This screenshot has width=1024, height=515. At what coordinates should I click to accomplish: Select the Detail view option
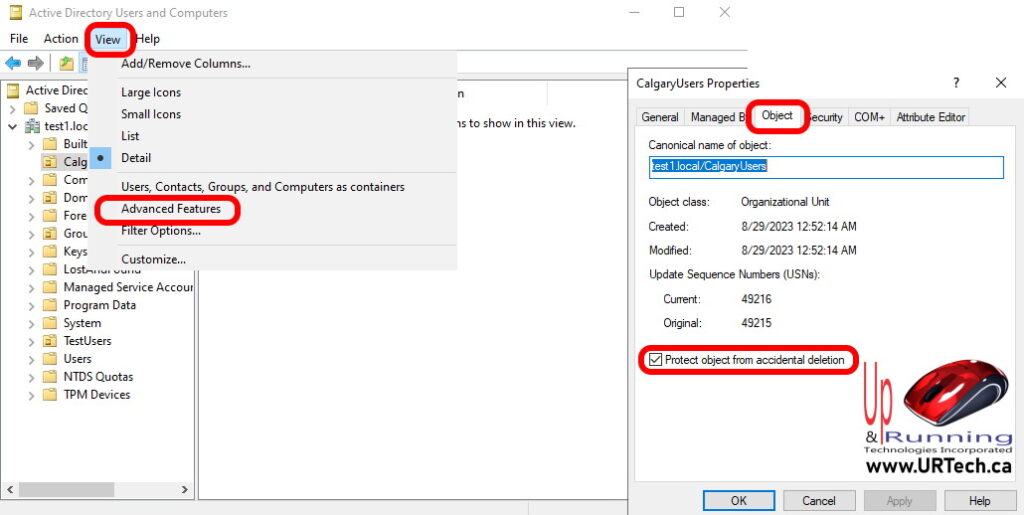tap(136, 158)
